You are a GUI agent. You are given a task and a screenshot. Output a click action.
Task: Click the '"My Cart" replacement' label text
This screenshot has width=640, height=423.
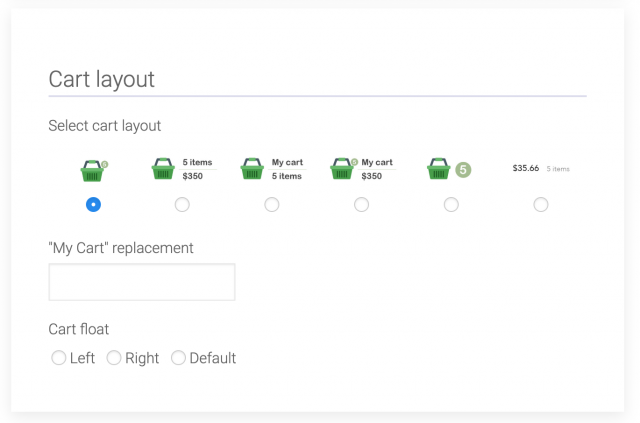click(x=121, y=247)
